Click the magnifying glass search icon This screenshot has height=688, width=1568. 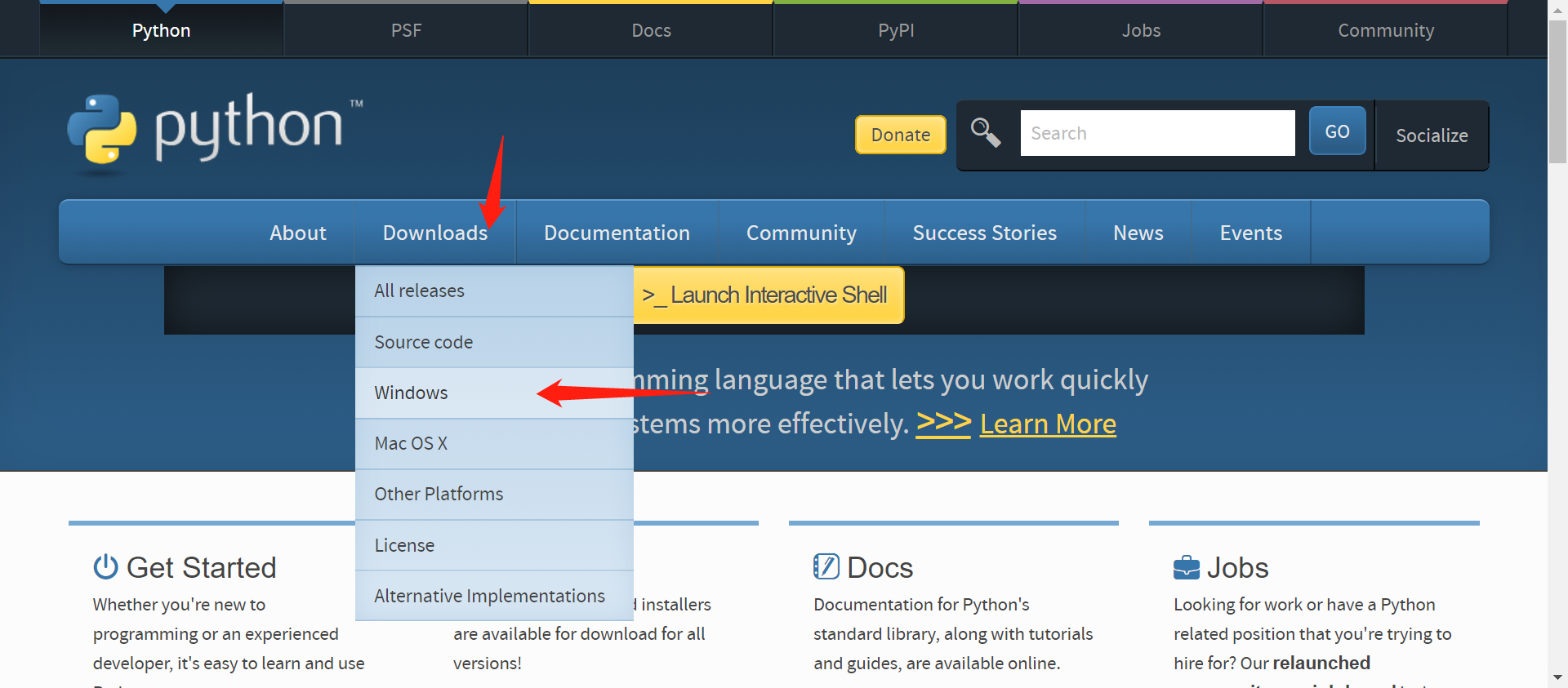[986, 133]
